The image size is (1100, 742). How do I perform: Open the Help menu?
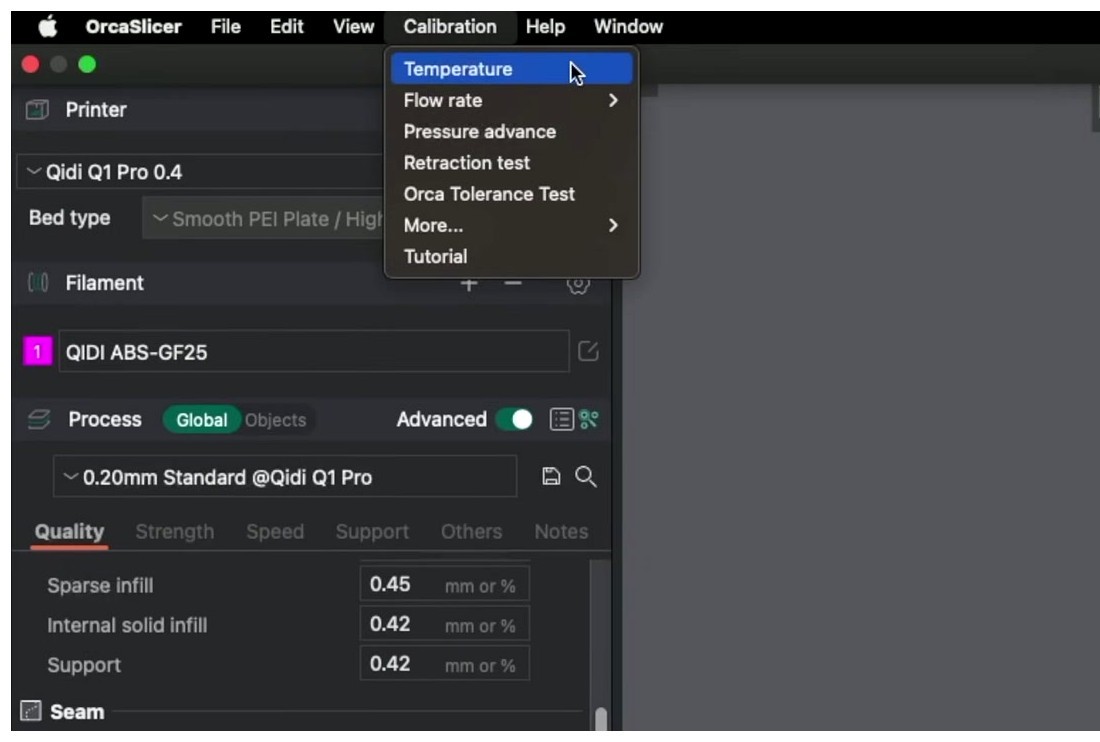coord(545,27)
